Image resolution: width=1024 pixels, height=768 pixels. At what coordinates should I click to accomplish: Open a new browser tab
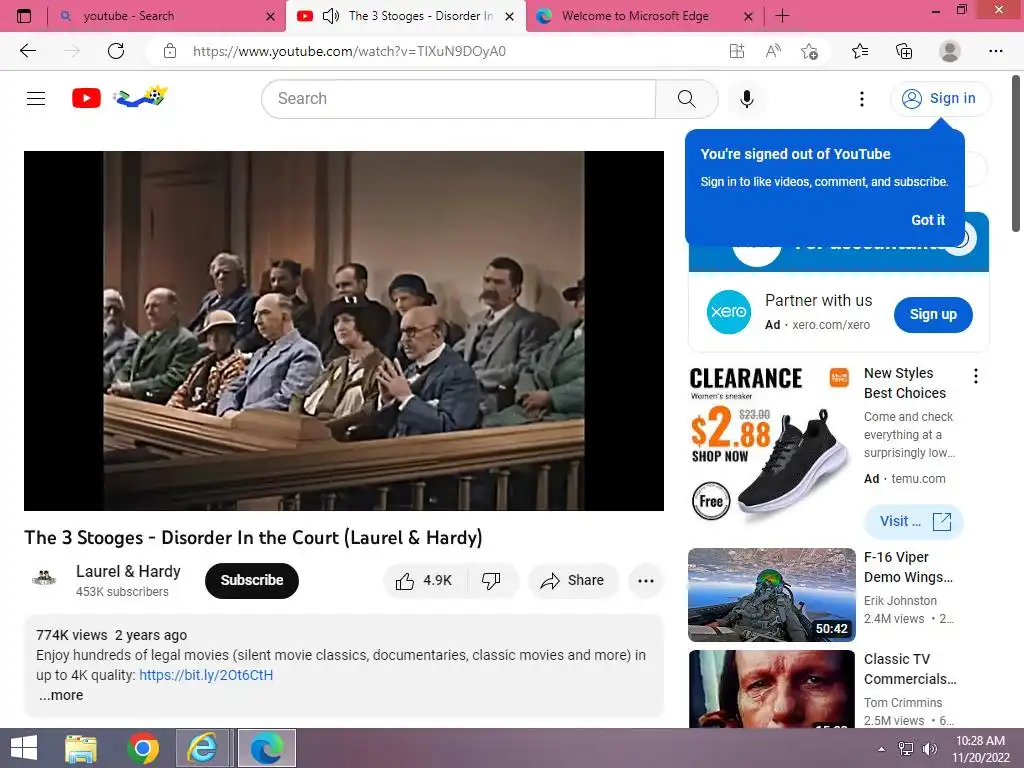[x=782, y=16]
